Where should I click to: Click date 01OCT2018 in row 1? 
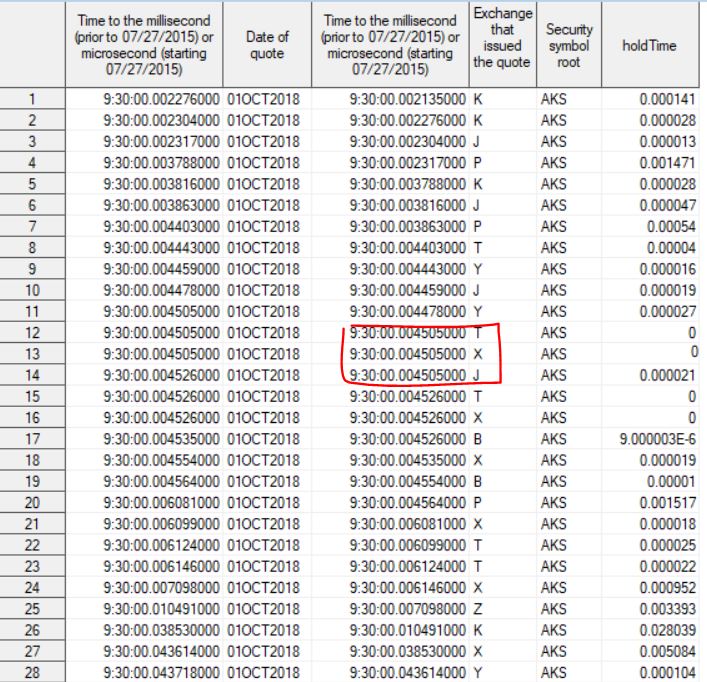click(x=263, y=99)
